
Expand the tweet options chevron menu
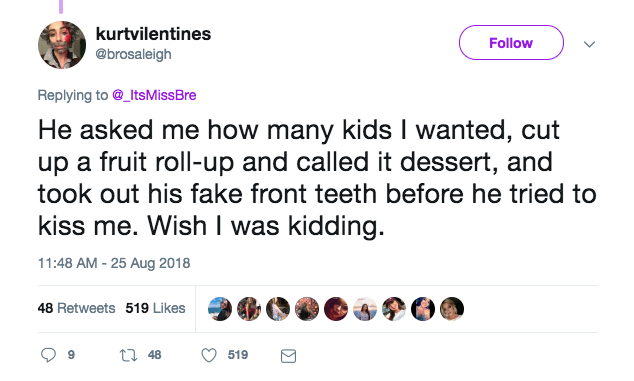[590, 44]
